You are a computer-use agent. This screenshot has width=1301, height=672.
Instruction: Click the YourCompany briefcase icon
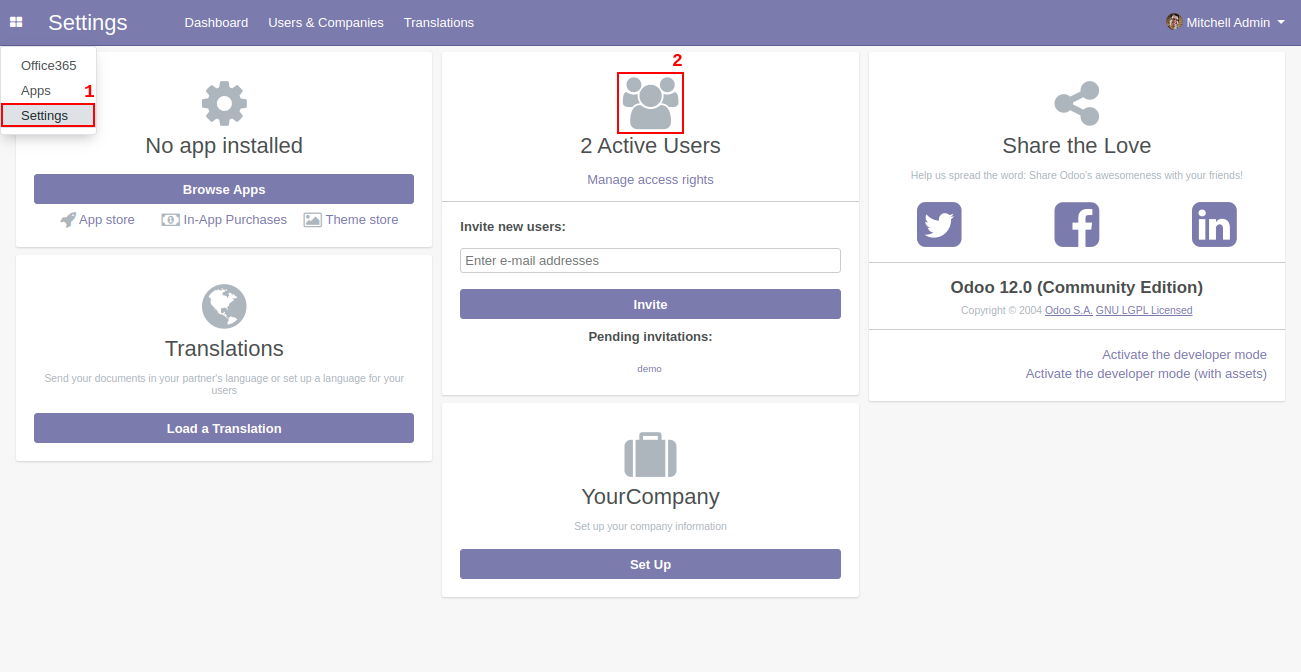(x=650, y=455)
